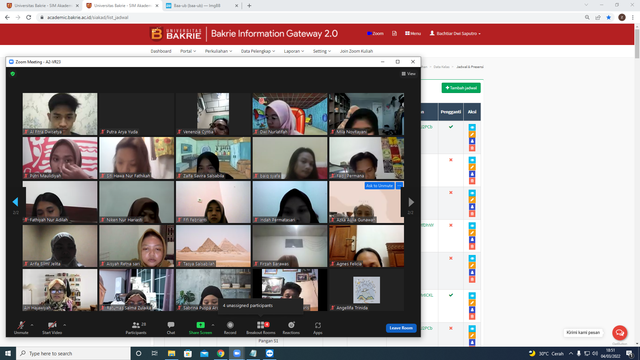
Task: Open Chrome profile avatar
Action: 622,18
